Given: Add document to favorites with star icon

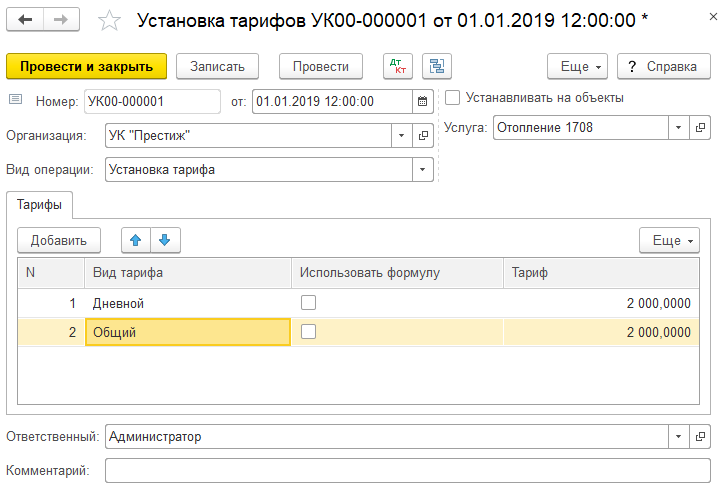Looking at the screenshot, I should (112, 21).
